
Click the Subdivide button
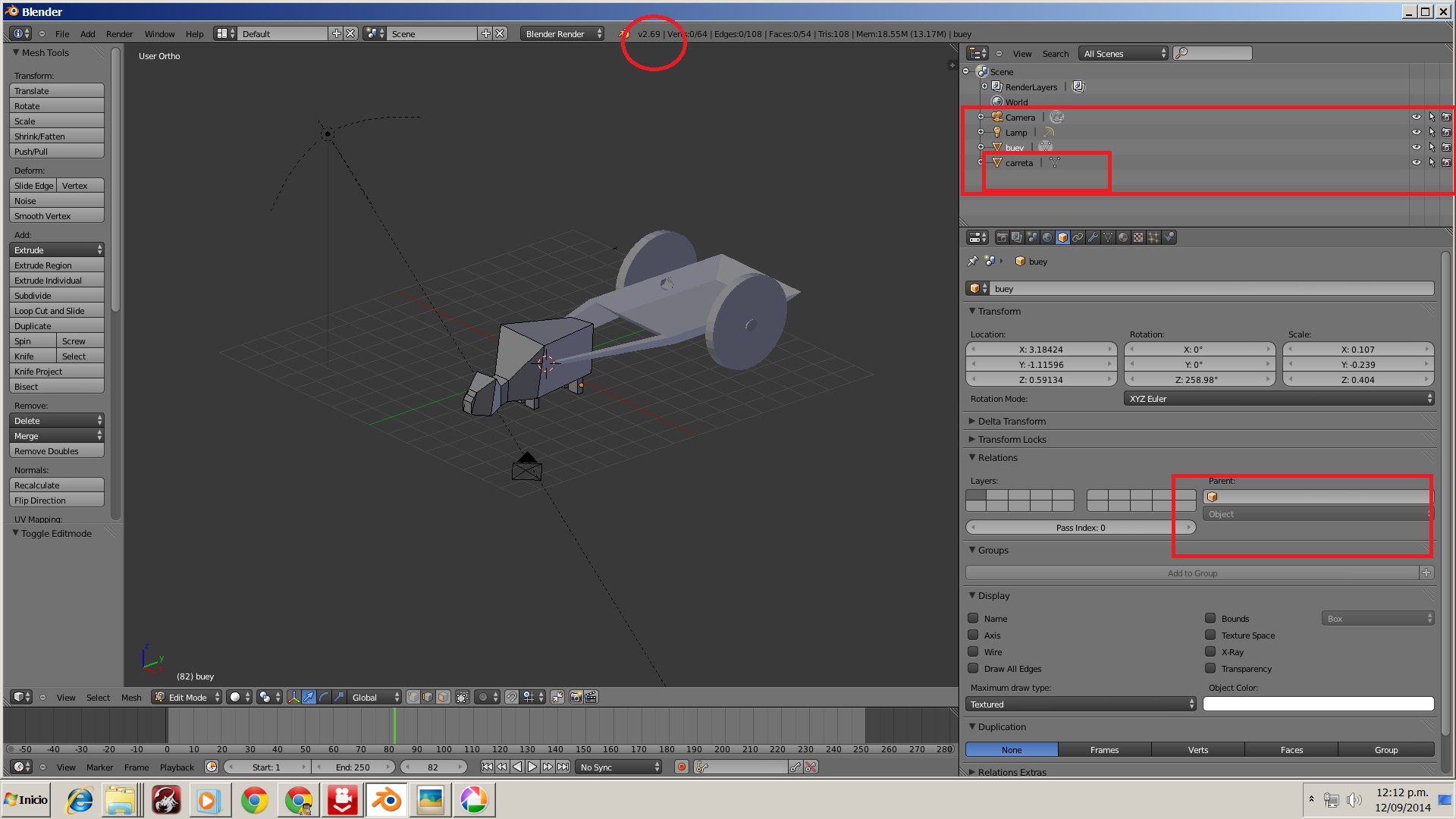pyautogui.click(x=56, y=296)
